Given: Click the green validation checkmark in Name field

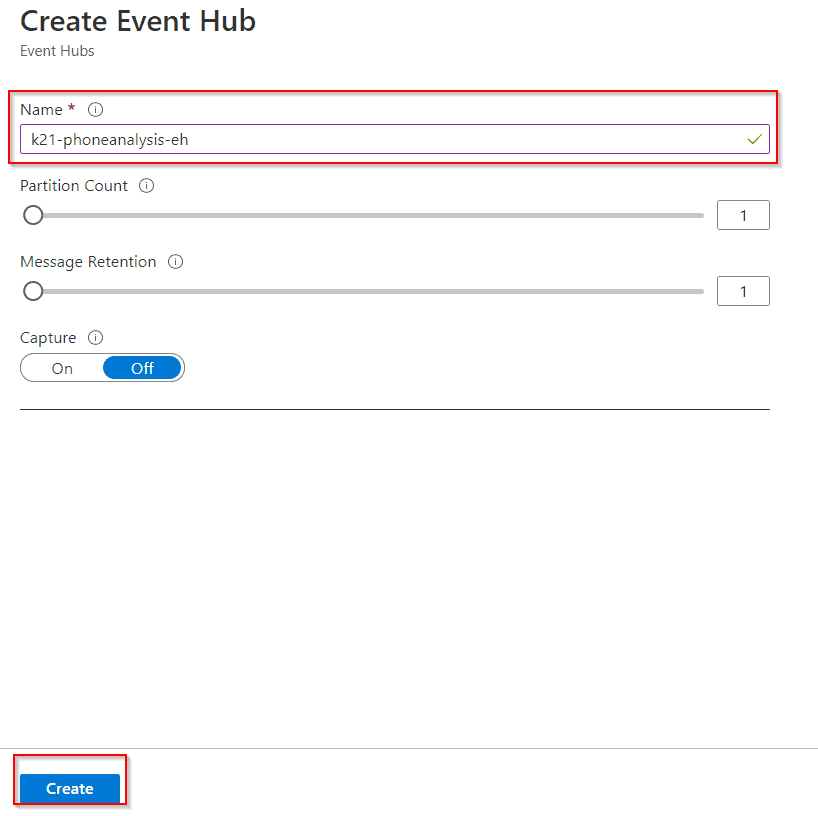Looking at the screenshot, I should (x=755, y=139).
